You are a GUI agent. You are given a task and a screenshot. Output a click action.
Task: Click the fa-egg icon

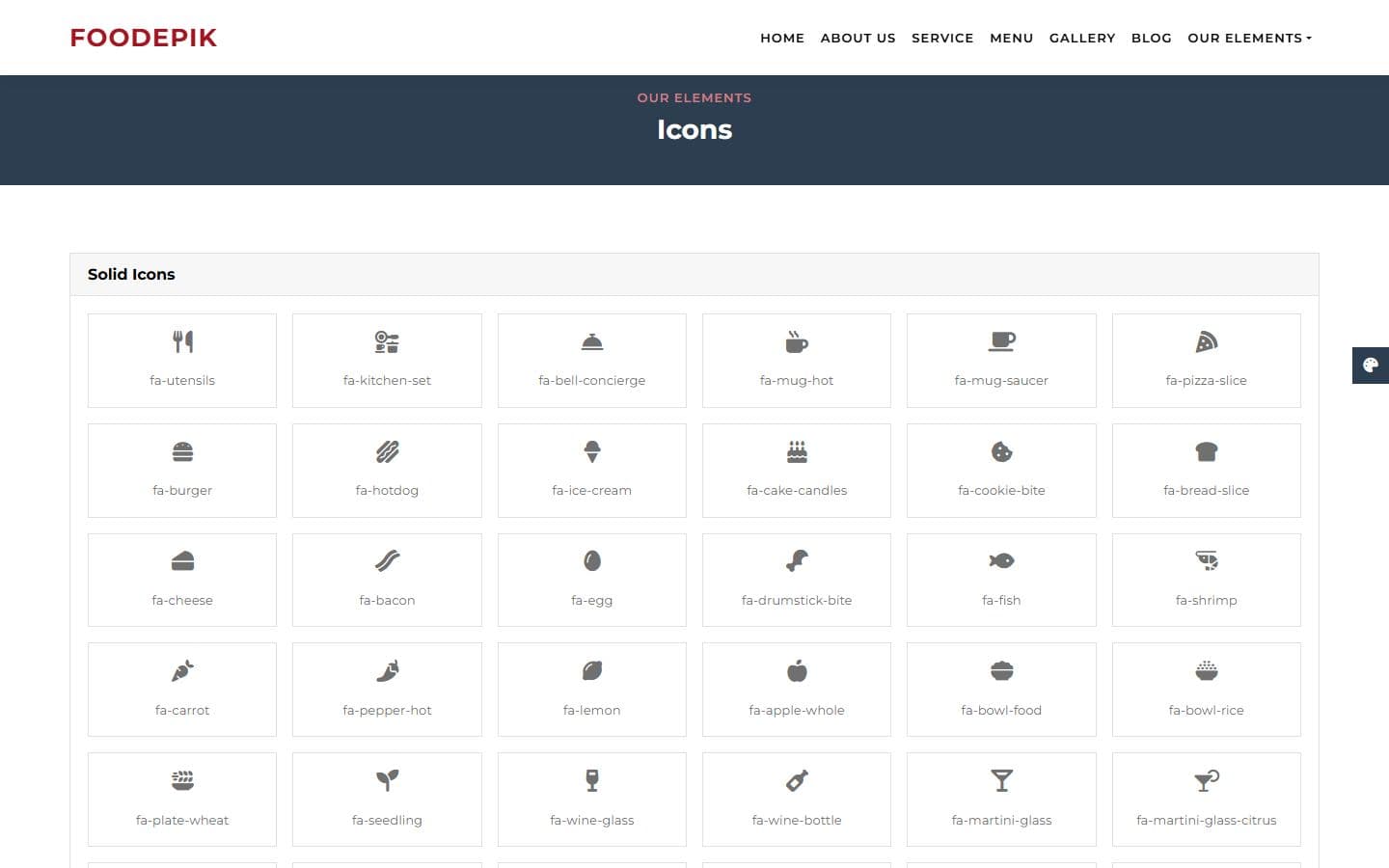(x=592, y=561)
